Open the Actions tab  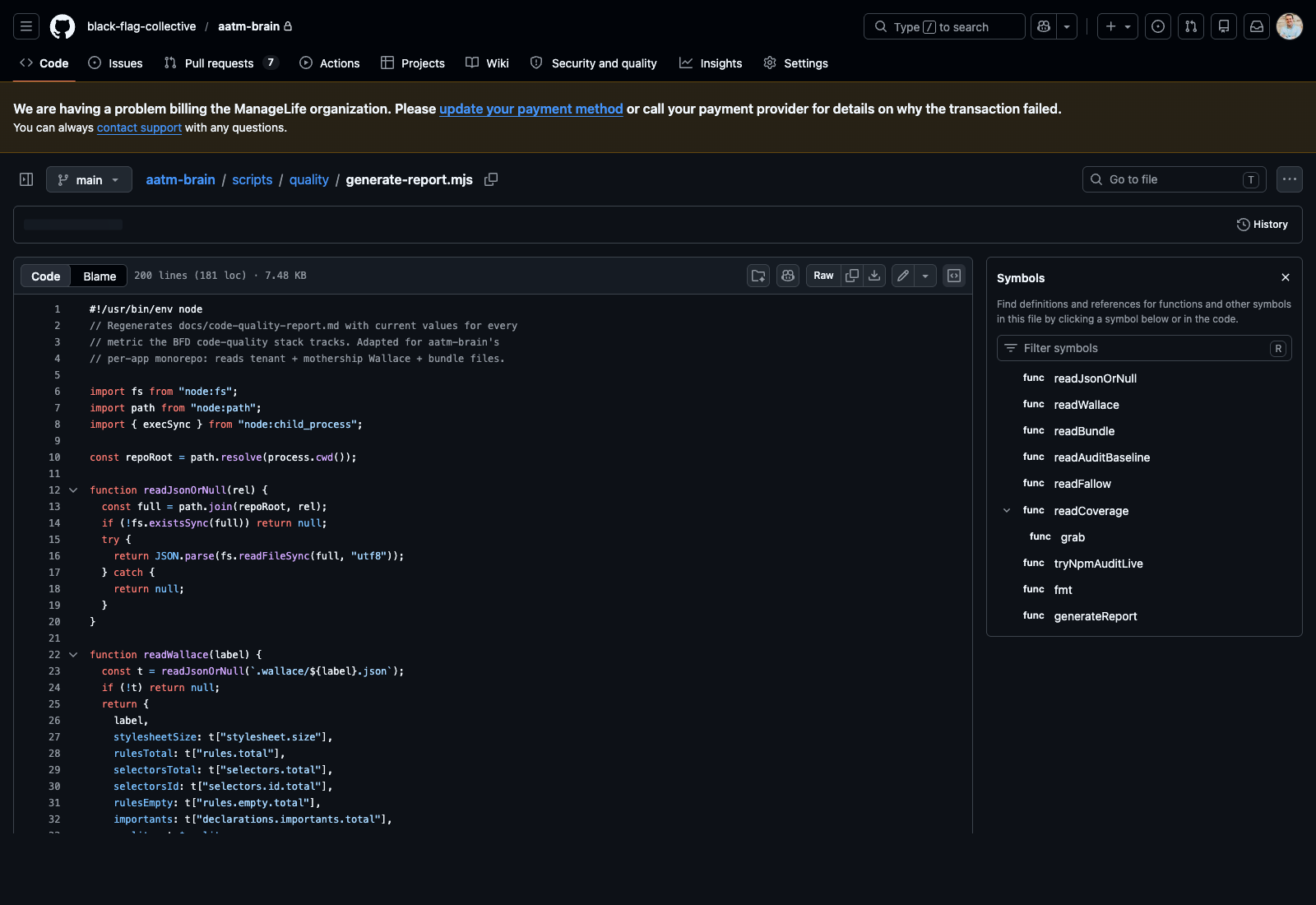pos(329,63)
